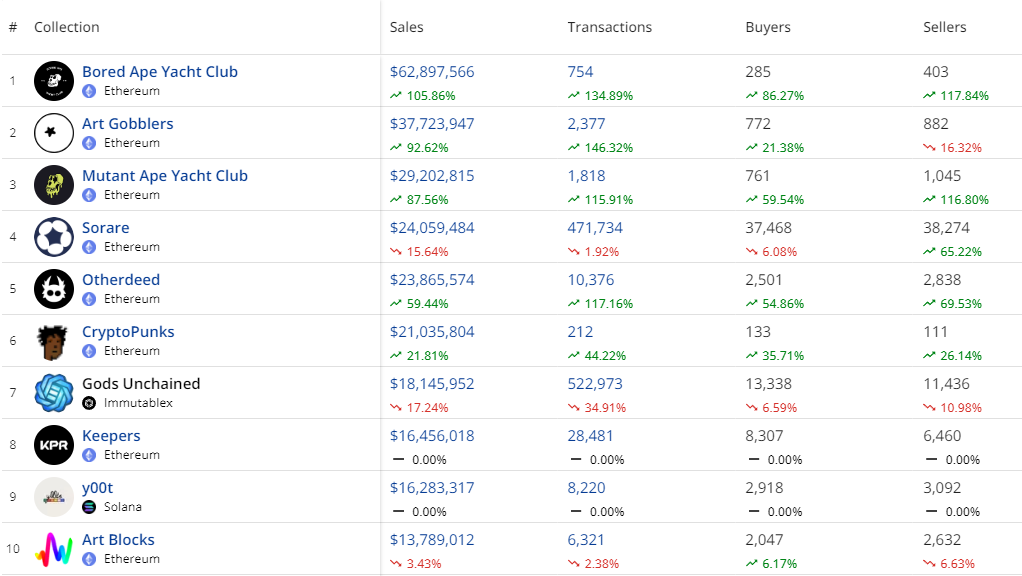Click the Gods Unchained blue icon

click(x=54, y=393)
